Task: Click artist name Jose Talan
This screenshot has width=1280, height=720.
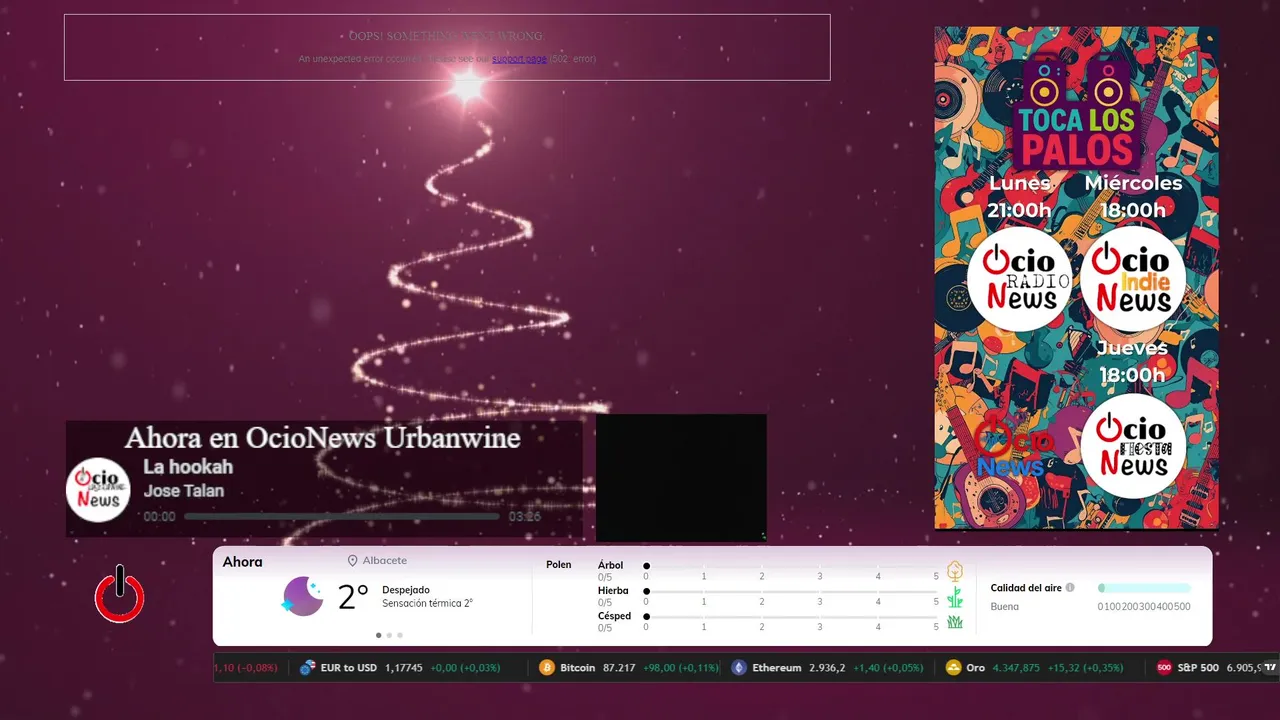Action: pyautogui.click(x=184, y=491)
